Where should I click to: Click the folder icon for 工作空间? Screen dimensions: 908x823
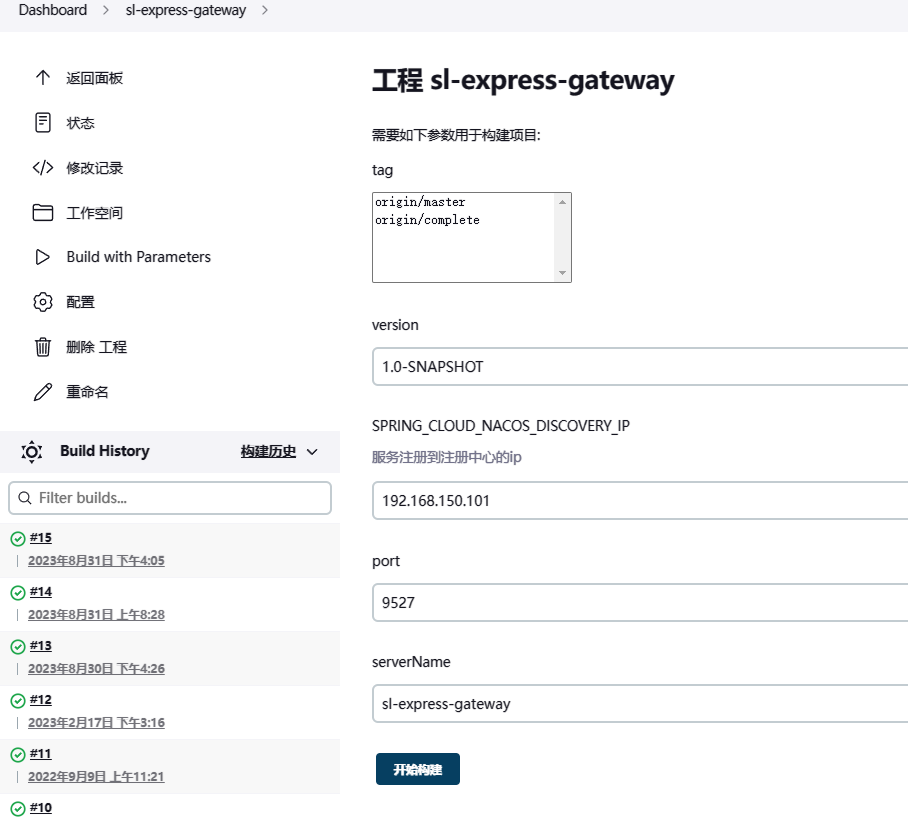(43, 213)
